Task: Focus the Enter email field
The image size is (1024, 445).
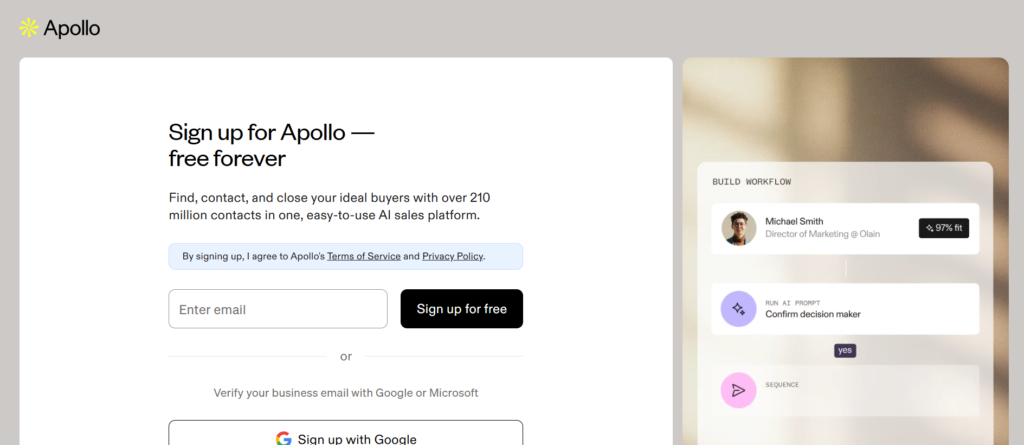Action: click(278, 309)
